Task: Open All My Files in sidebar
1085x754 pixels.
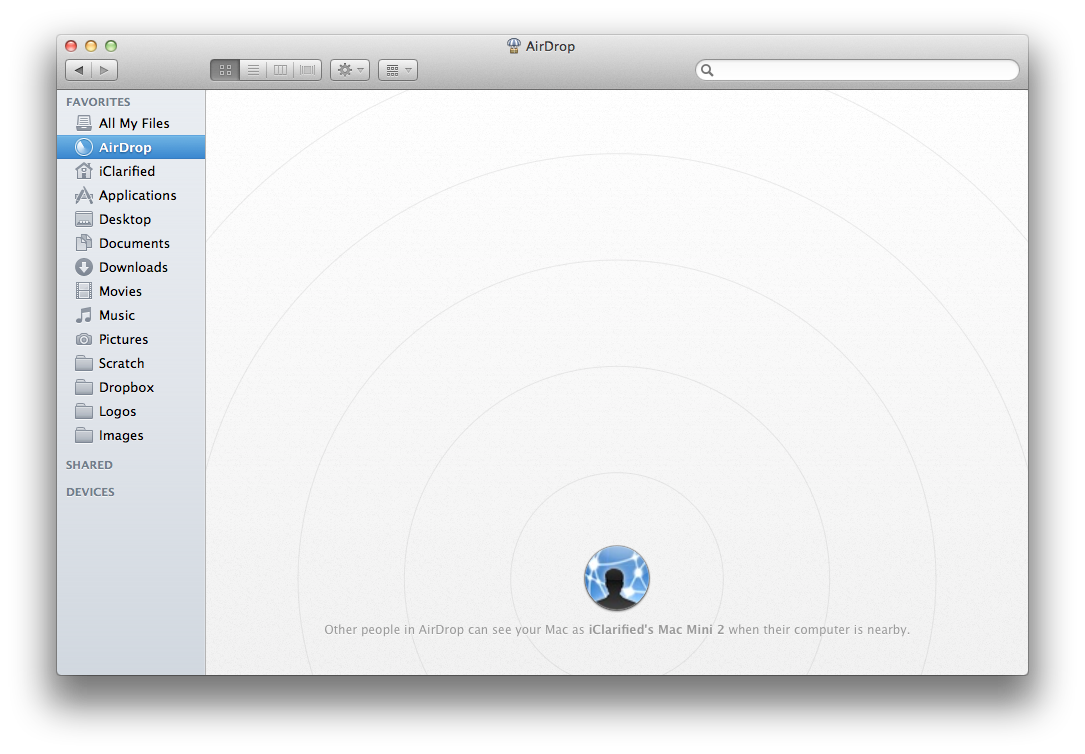Action: [x=131, y=123]
